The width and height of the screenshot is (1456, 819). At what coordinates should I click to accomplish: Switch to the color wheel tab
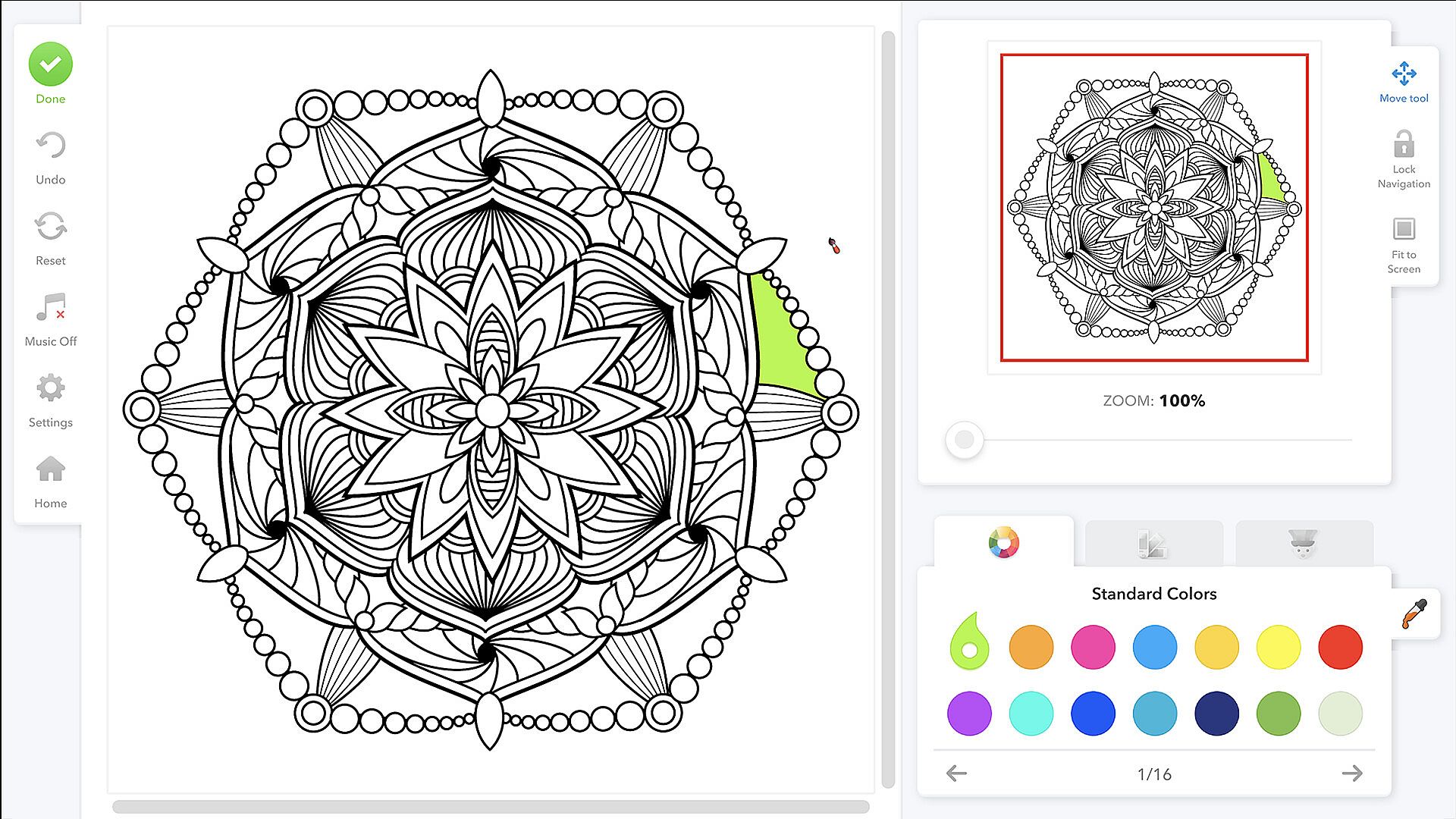click(1003, 543)
